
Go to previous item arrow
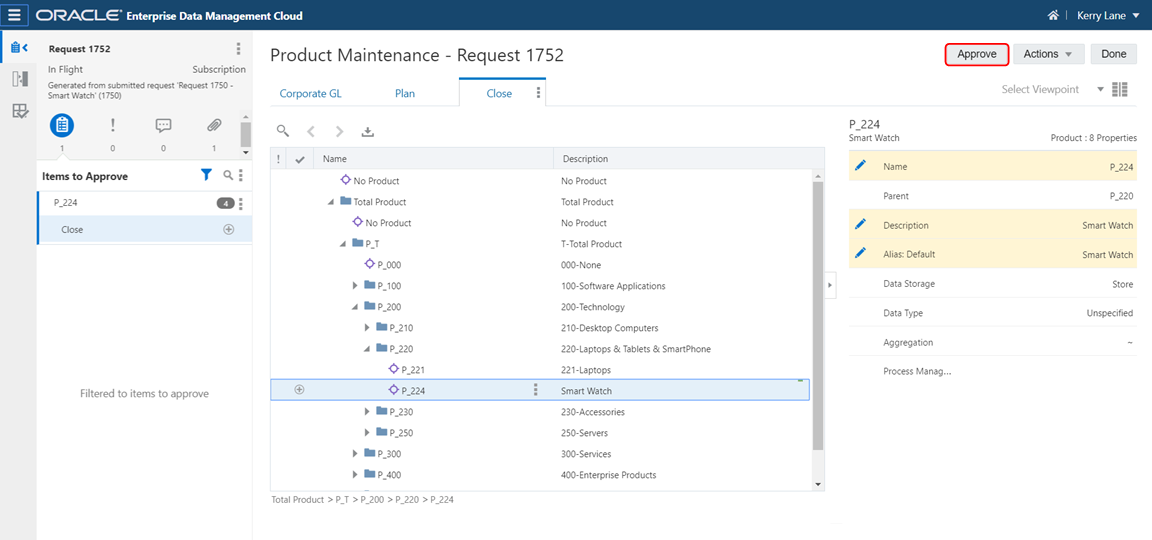311,132
